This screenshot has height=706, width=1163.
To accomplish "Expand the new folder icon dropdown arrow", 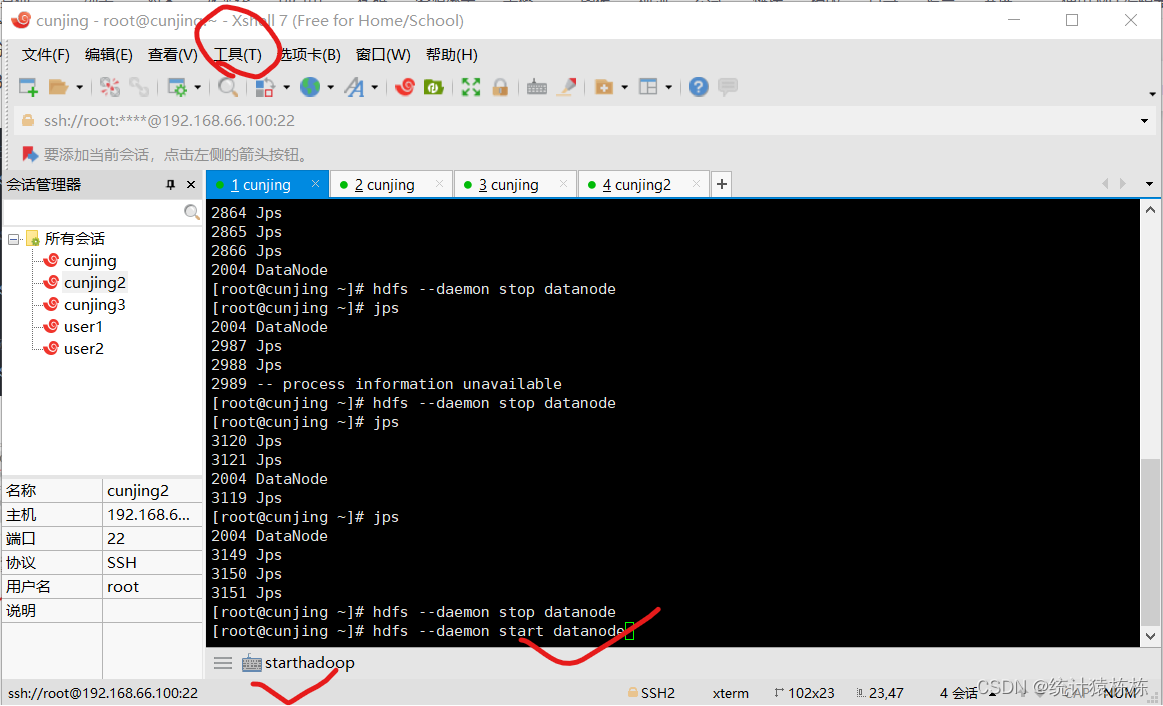I will coord(625,88).
